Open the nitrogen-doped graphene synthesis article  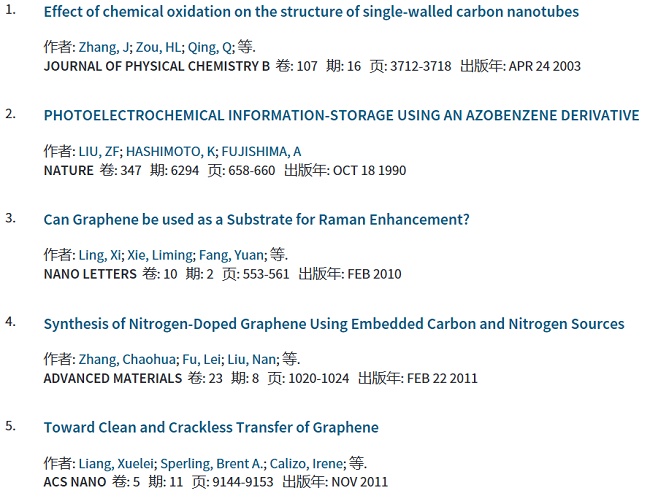[334, 324]
